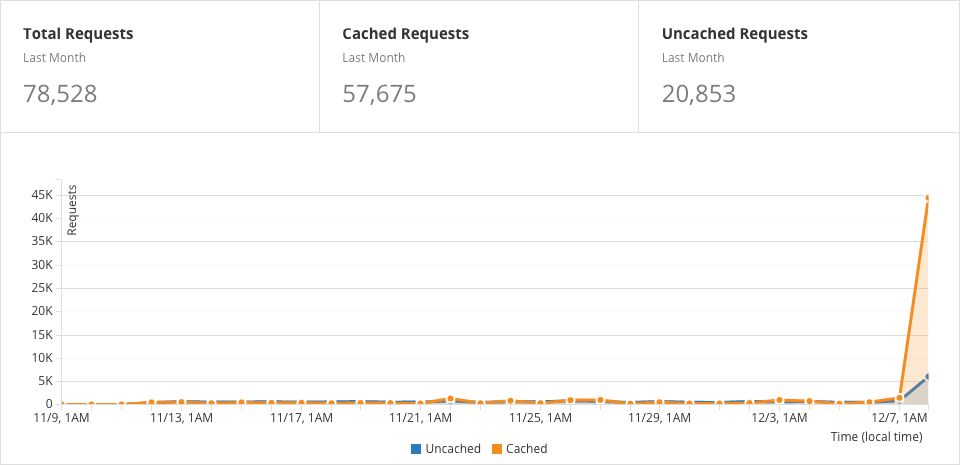The width and height of the screenshot is (960, 465).
Task: Click the 12/7, 1AM x-axis label
Action: tap(899, 417)
